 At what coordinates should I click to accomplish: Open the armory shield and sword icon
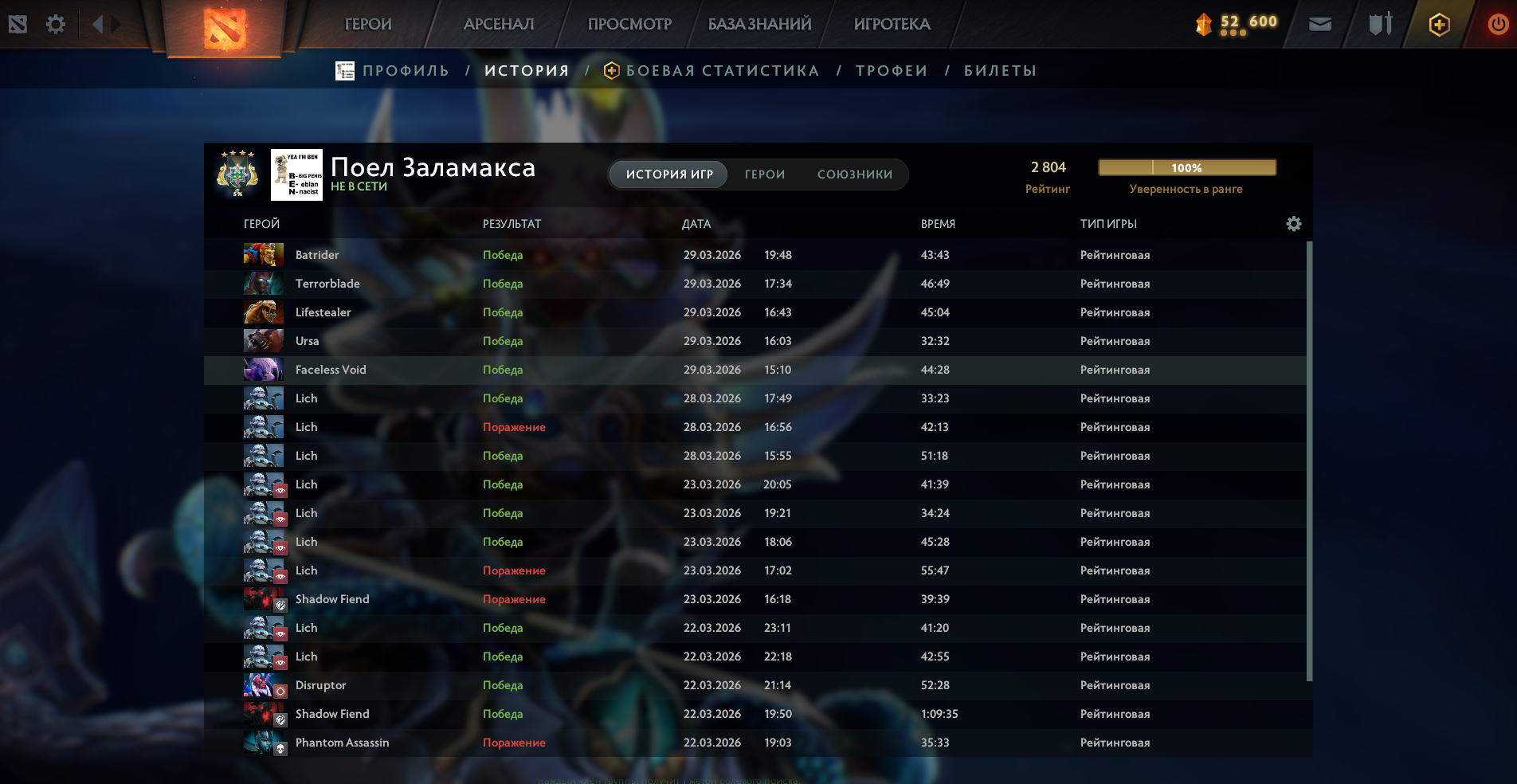1380,24
